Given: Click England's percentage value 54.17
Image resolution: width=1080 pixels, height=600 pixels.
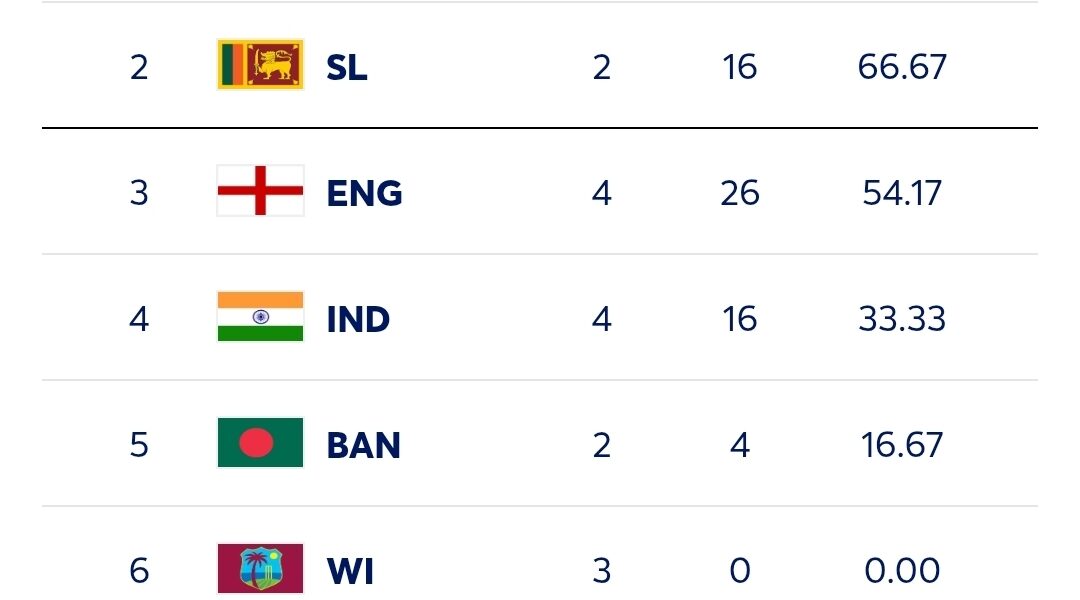Looking at the screenshot, I should (x=902, y=194).
